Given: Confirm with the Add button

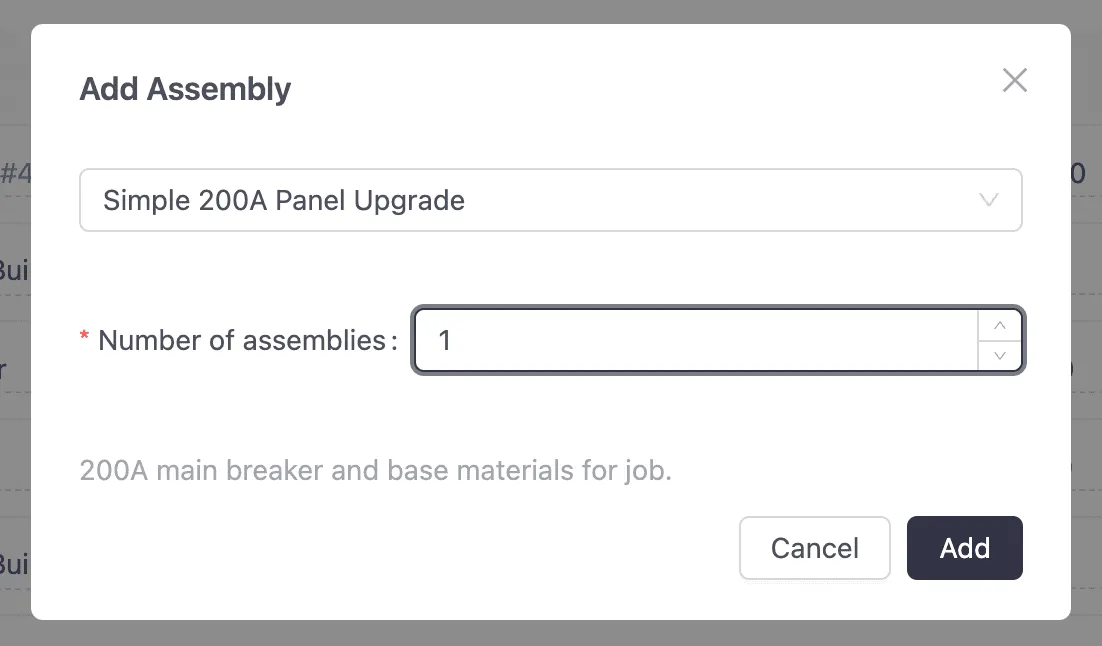Looking at the screenshot, I should (x=964, y=548).
